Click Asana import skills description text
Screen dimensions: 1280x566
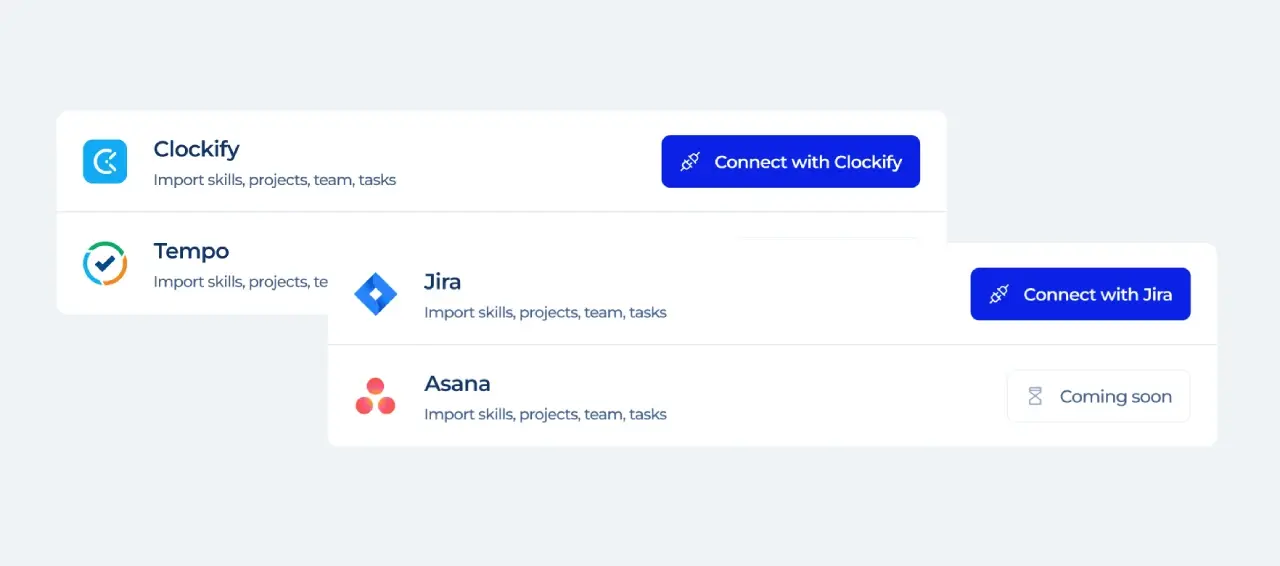point(545,414)
